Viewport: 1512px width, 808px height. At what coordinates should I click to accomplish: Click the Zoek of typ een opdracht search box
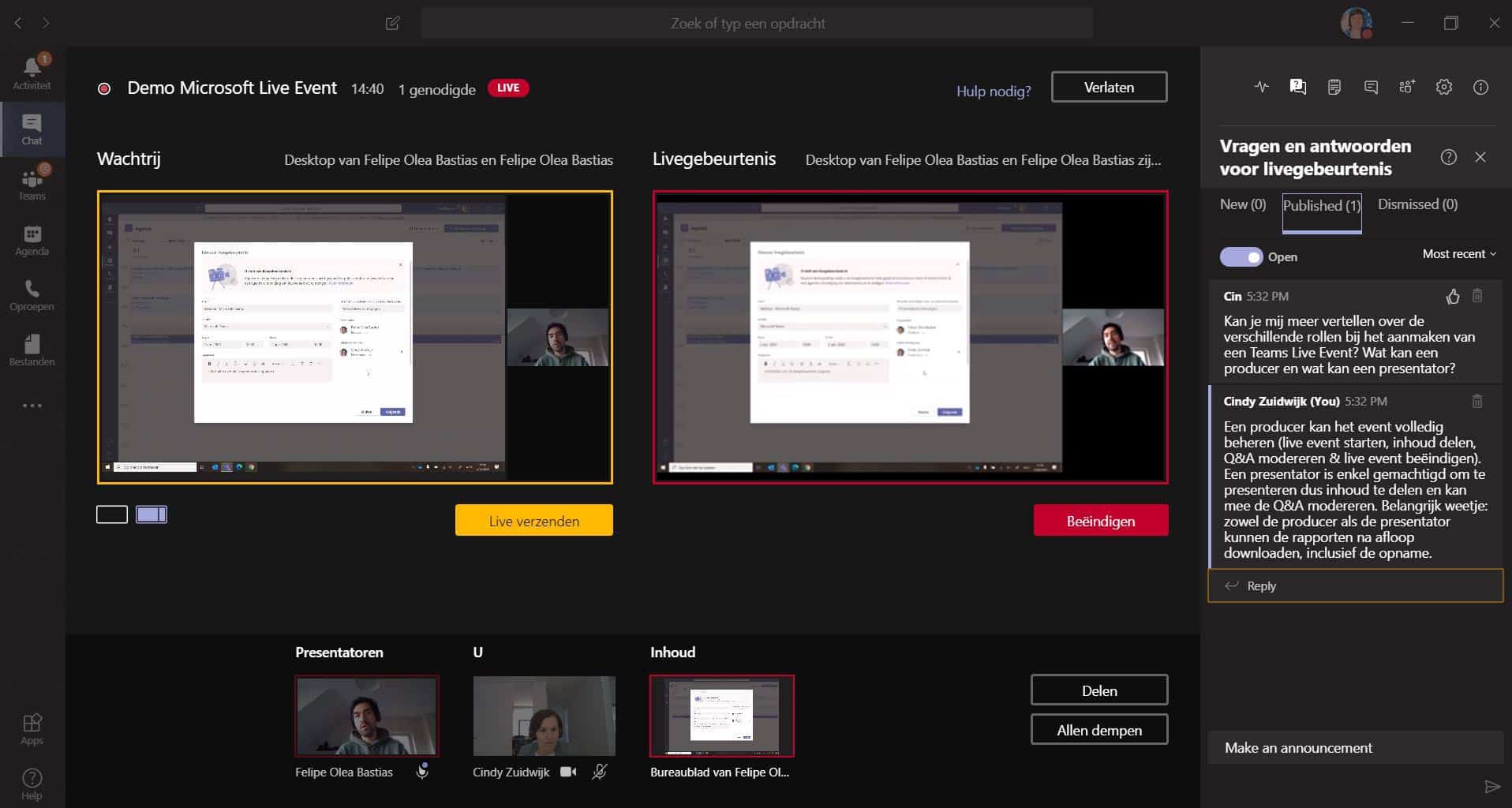tap(757, 23)
